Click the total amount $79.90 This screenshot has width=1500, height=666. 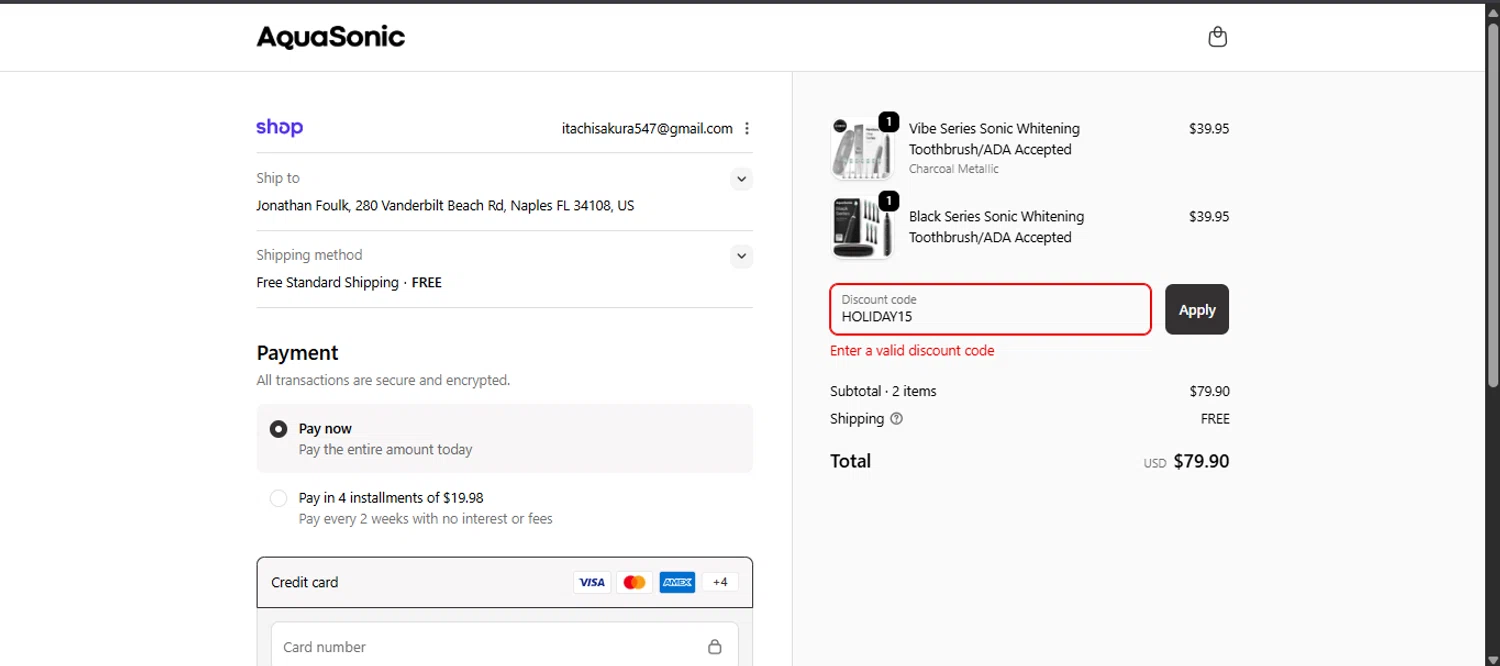1201,461
